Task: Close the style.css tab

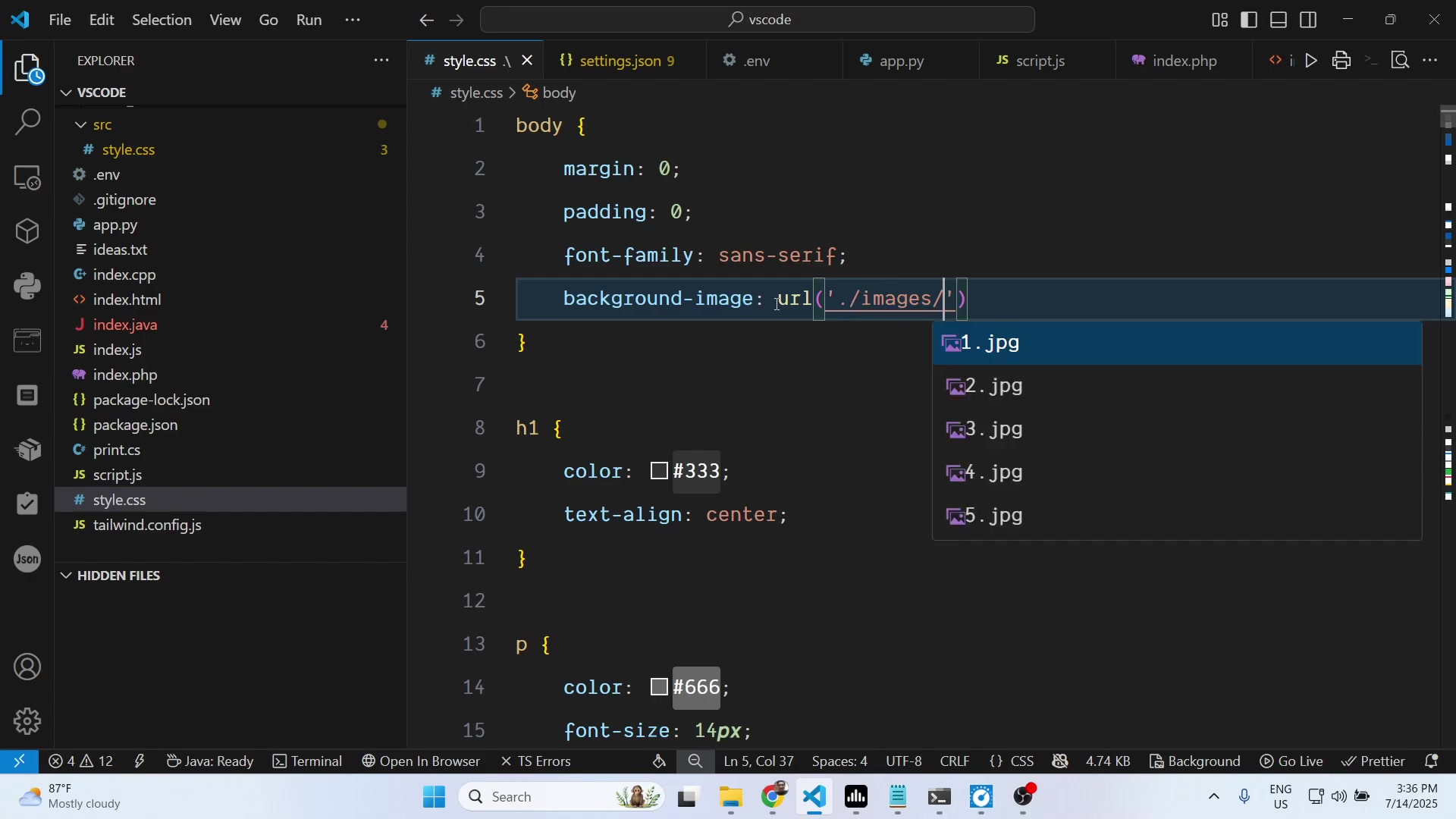Action: pyautogui.click(x=528, y=61)
